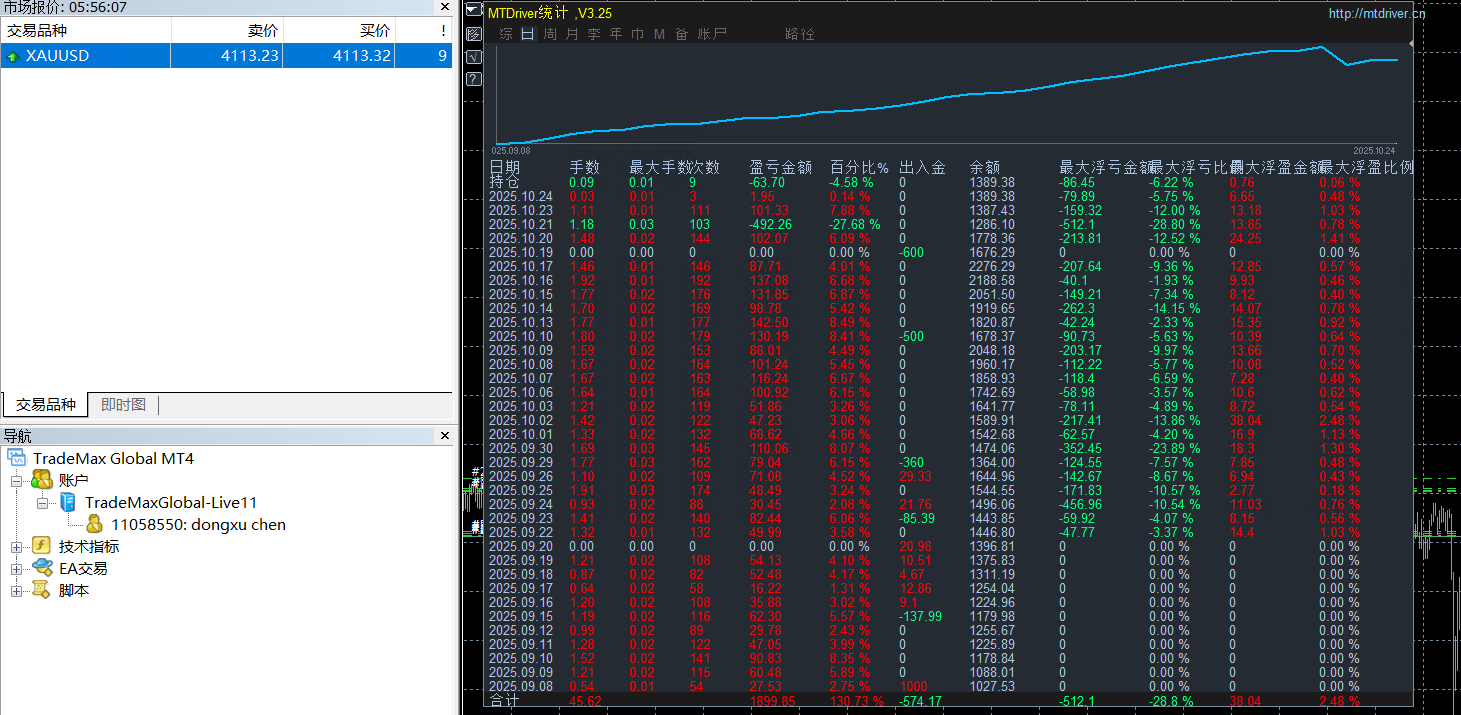Select the 周 weekly tab in MTDriver

(x=550, y=34)
